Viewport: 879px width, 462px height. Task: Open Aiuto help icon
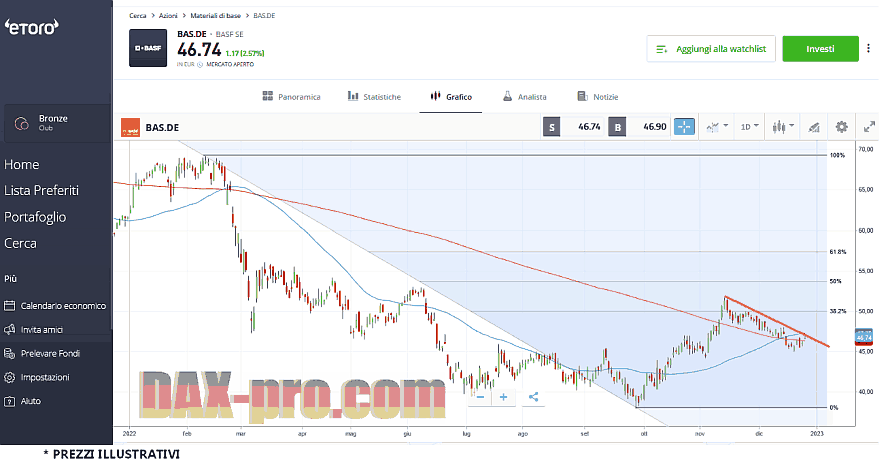pos(10,401)
